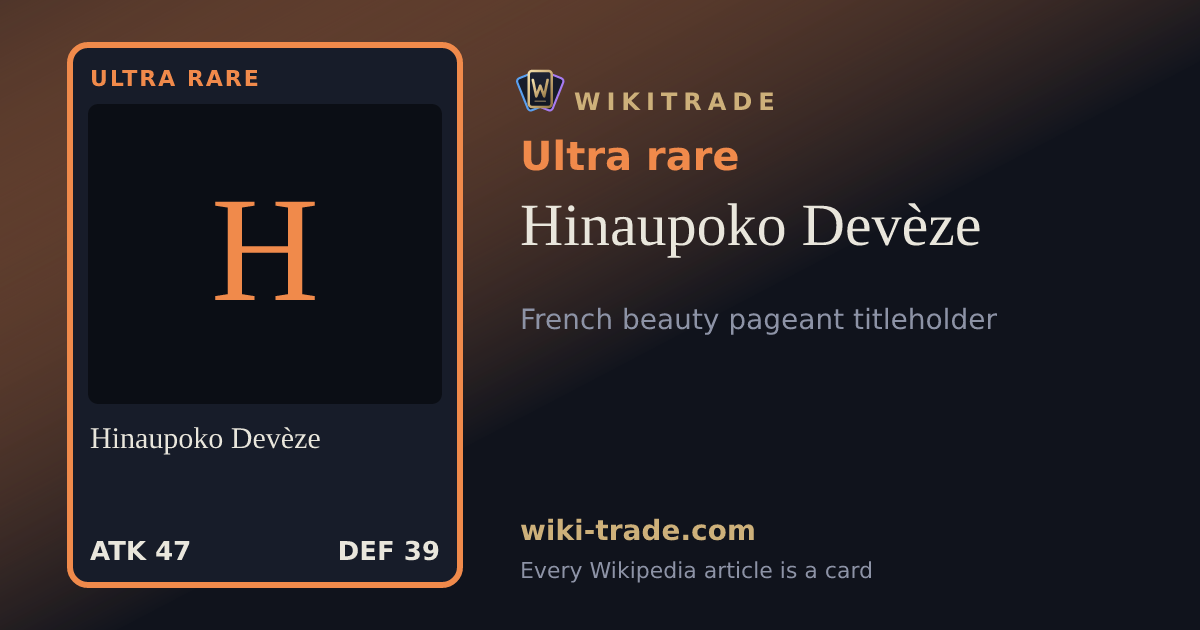The height and width of the screenshot is (630, 1200).
Task: Click the orange 'Ultra rare' heading
Action: pyautogui.click(x=629, y=156)
